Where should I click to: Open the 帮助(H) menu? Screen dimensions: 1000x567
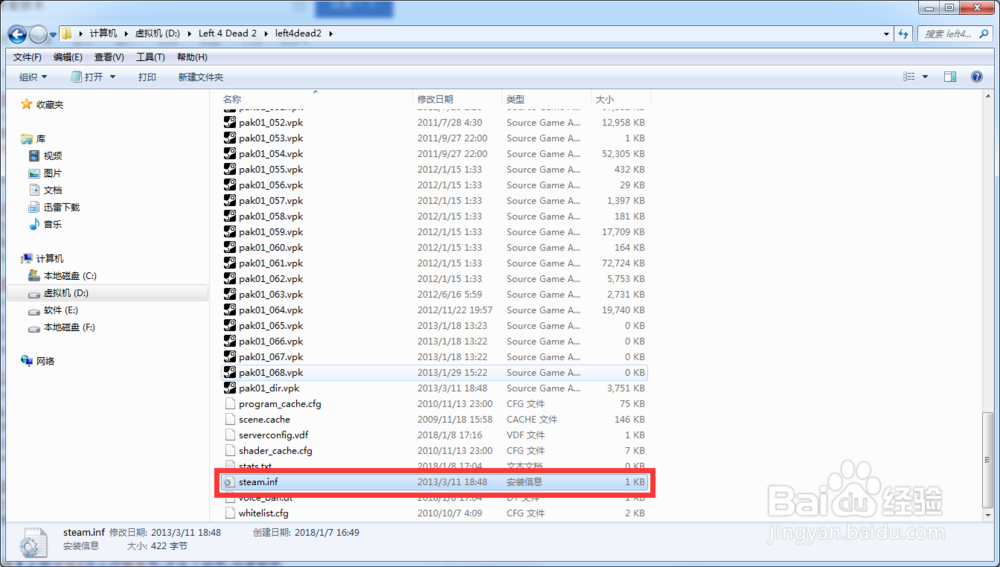coord(192,57)
